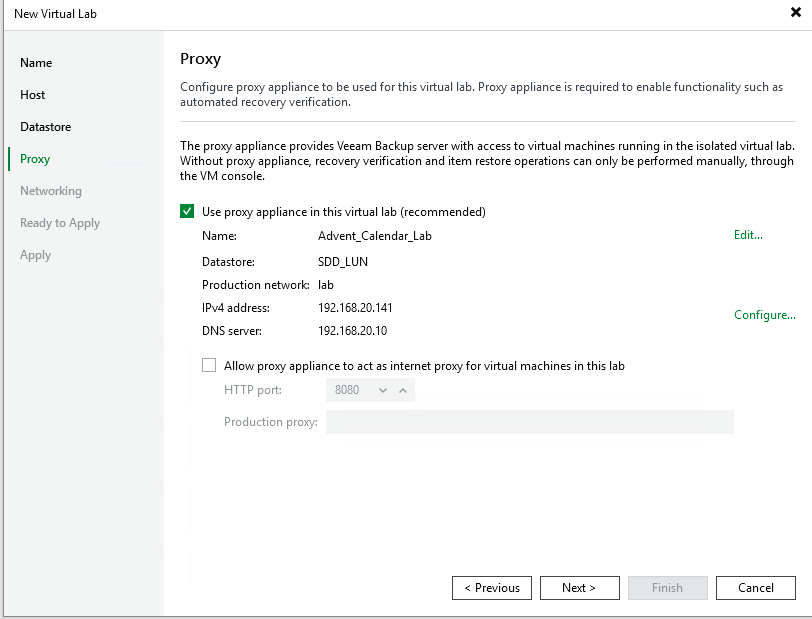
Task: Open the Configure... link for network settings
Action: pos(764,315)
